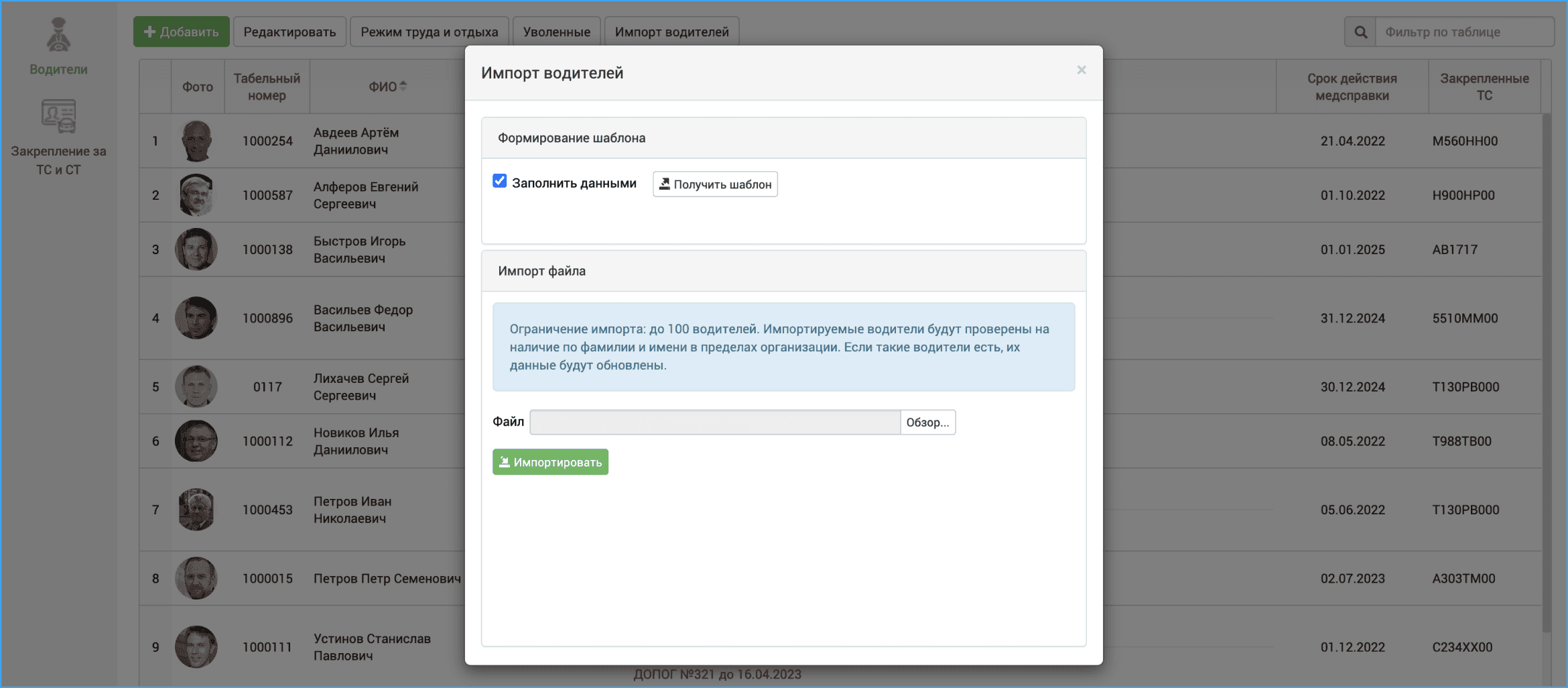The width and height of the screenshot is (1568, 688).
Task: Click photo of Авдеев Артём Даниилович
Action: 196,141
